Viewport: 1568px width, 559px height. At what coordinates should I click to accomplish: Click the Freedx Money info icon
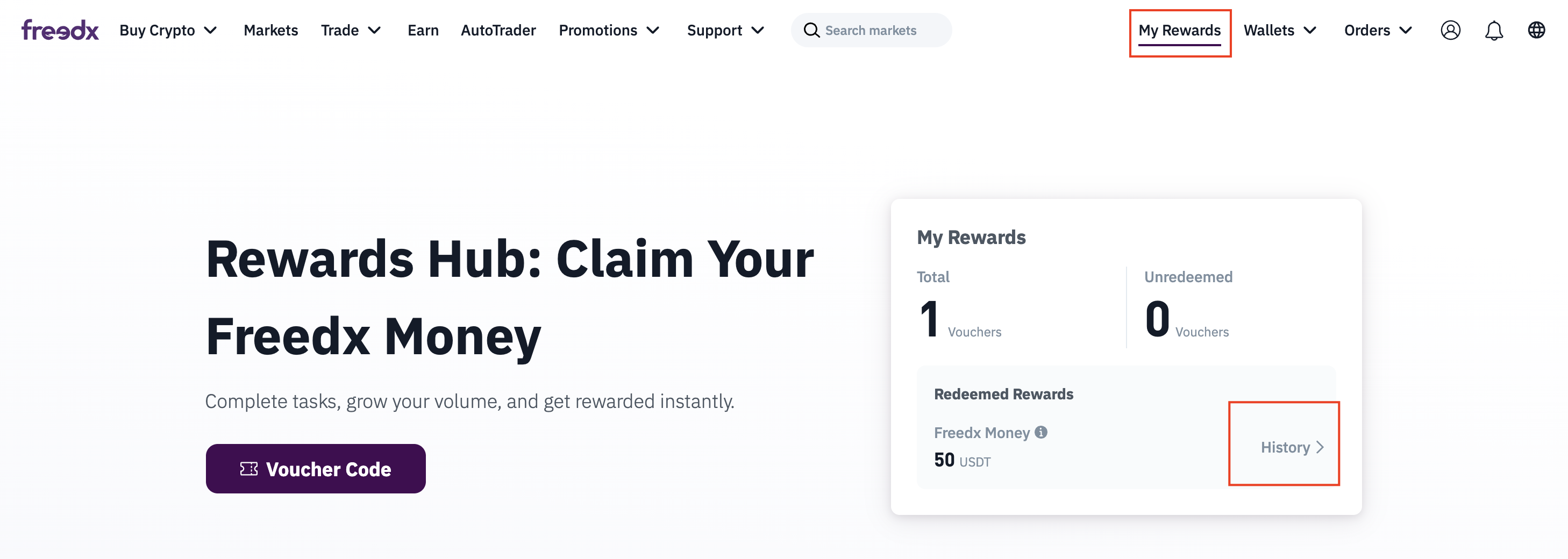pos(1041,432)
